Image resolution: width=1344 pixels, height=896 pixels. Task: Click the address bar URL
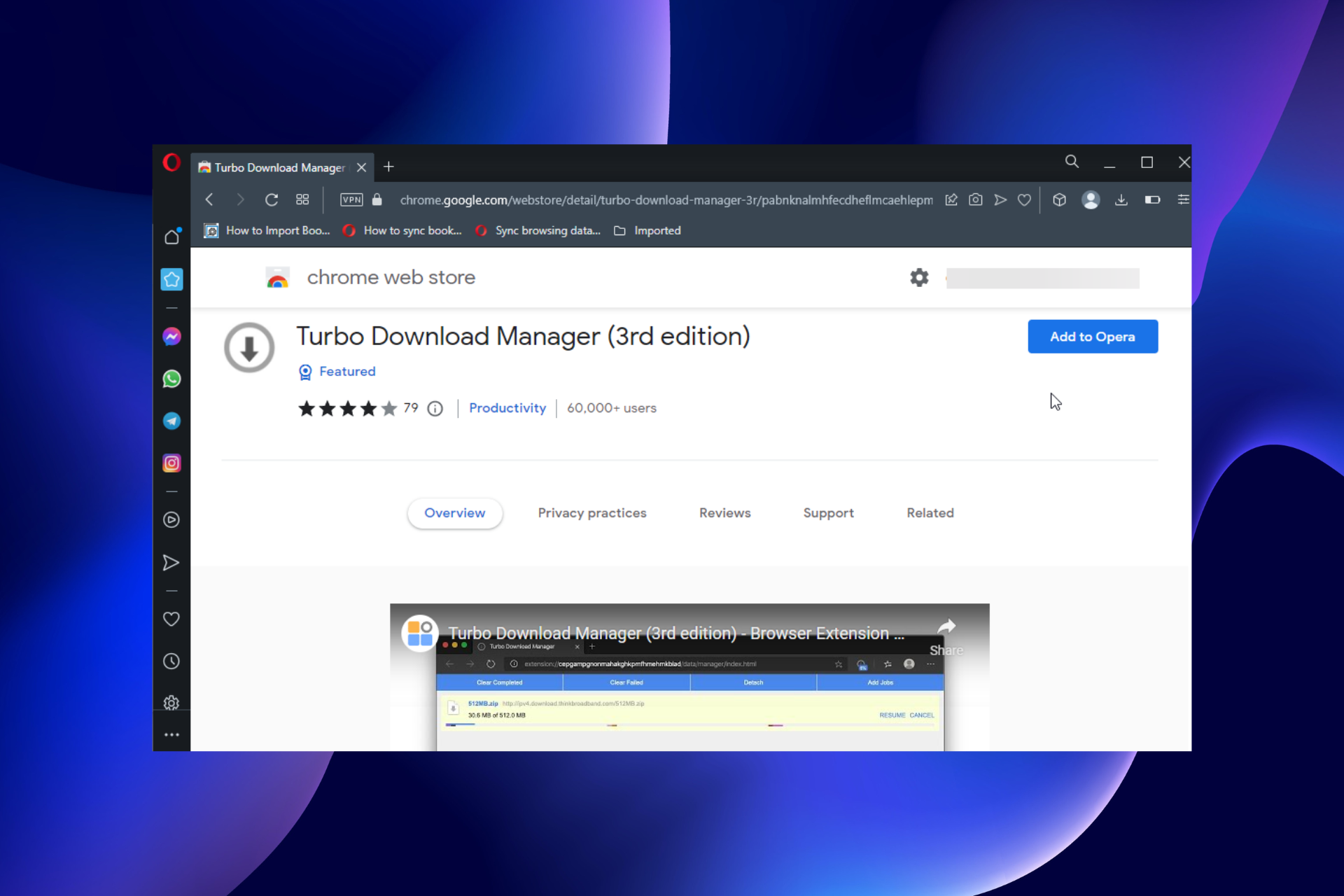coord(666,200)
